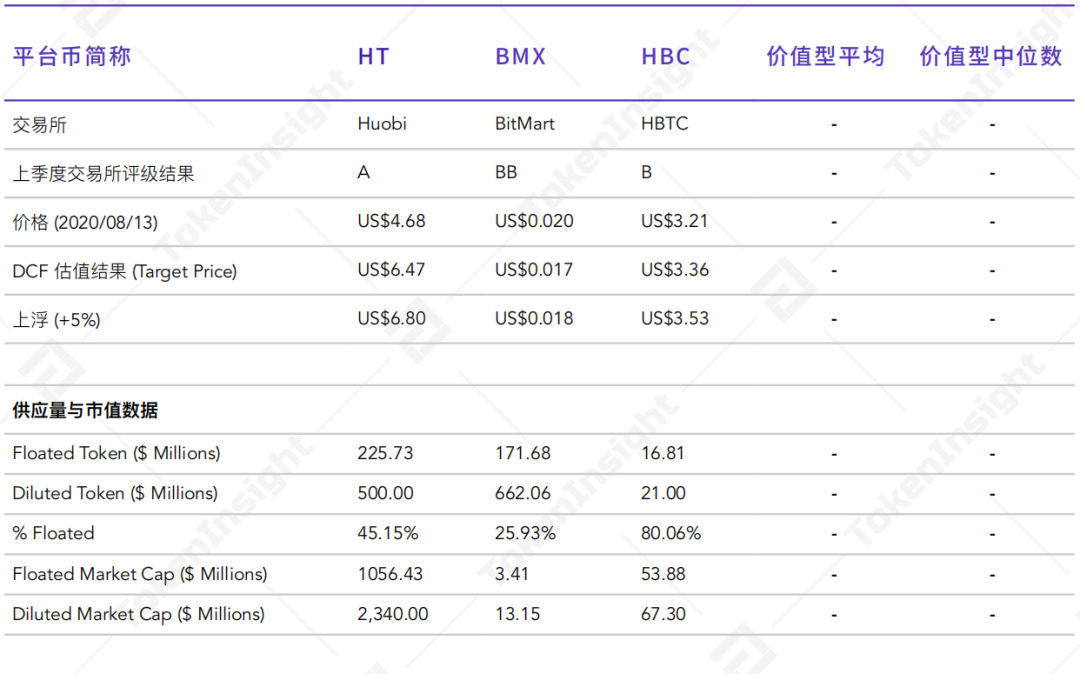Click the 供应量与市值数据 section heading
This screenshot has height=674, width=1080.
(85, 410)
